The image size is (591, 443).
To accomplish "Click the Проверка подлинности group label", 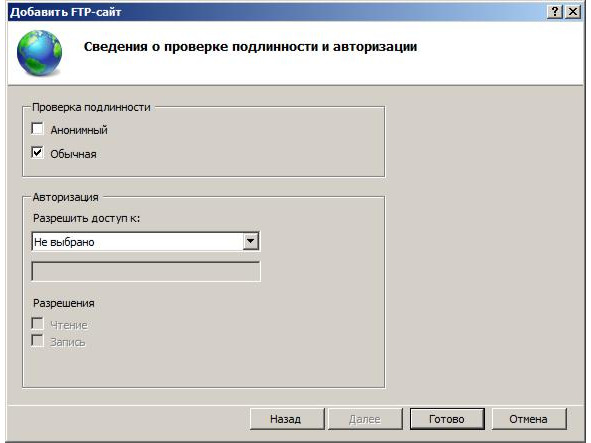I will (x=91, y=107).
